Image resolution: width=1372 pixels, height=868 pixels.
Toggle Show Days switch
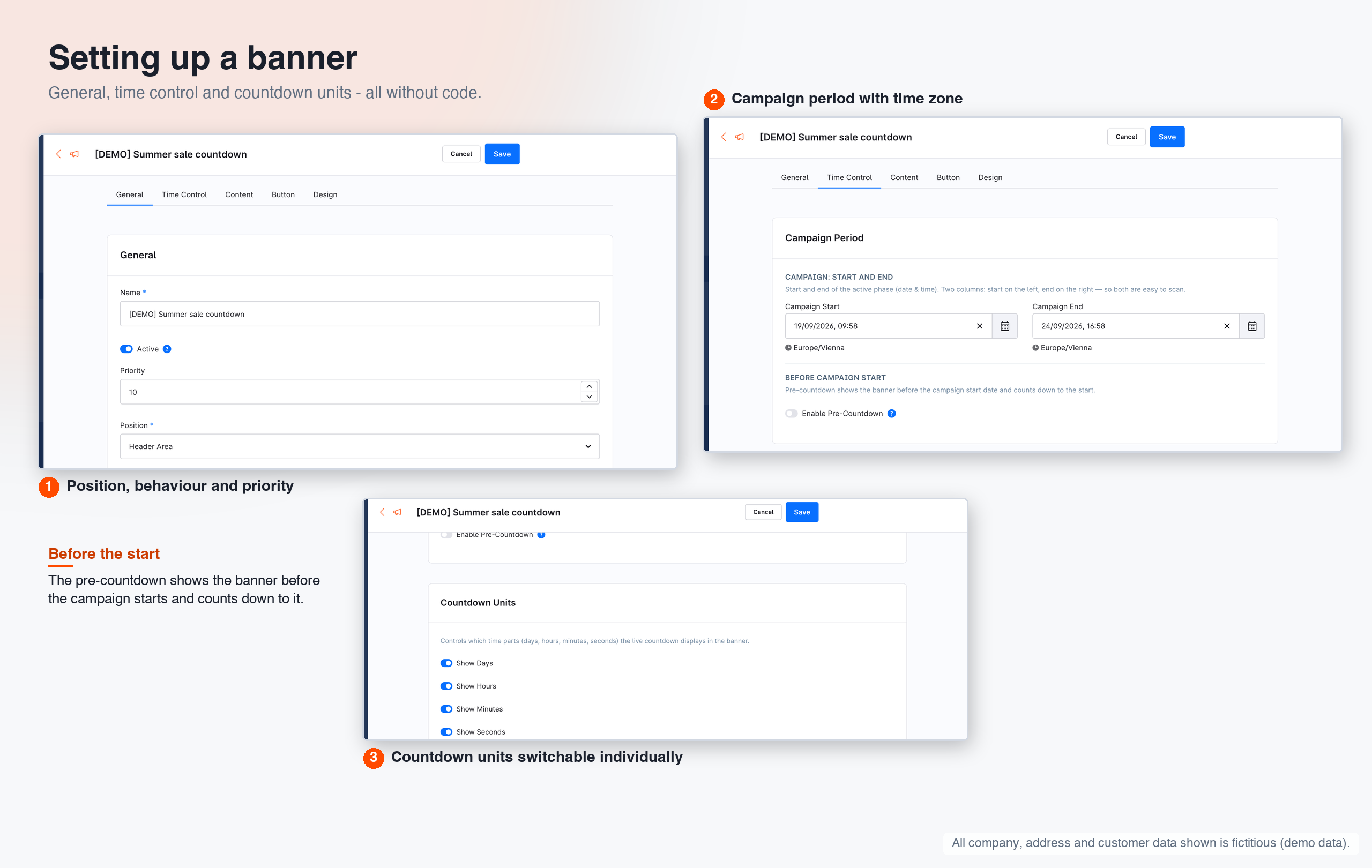click(x=446, y=663)
